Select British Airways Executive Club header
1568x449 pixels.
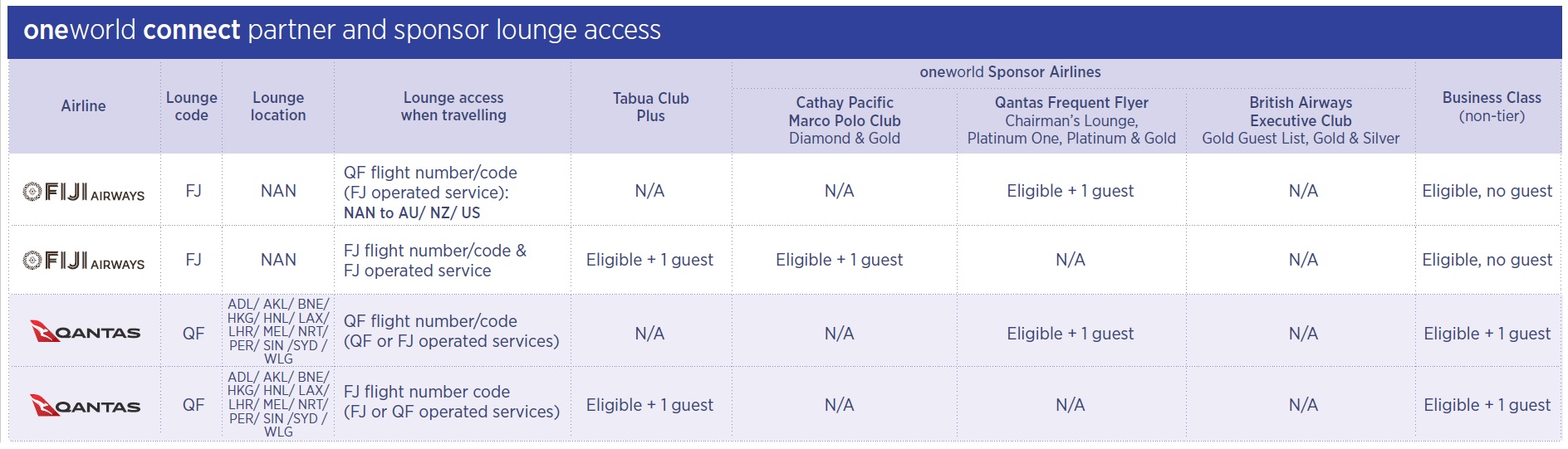tap(1301, 120)
